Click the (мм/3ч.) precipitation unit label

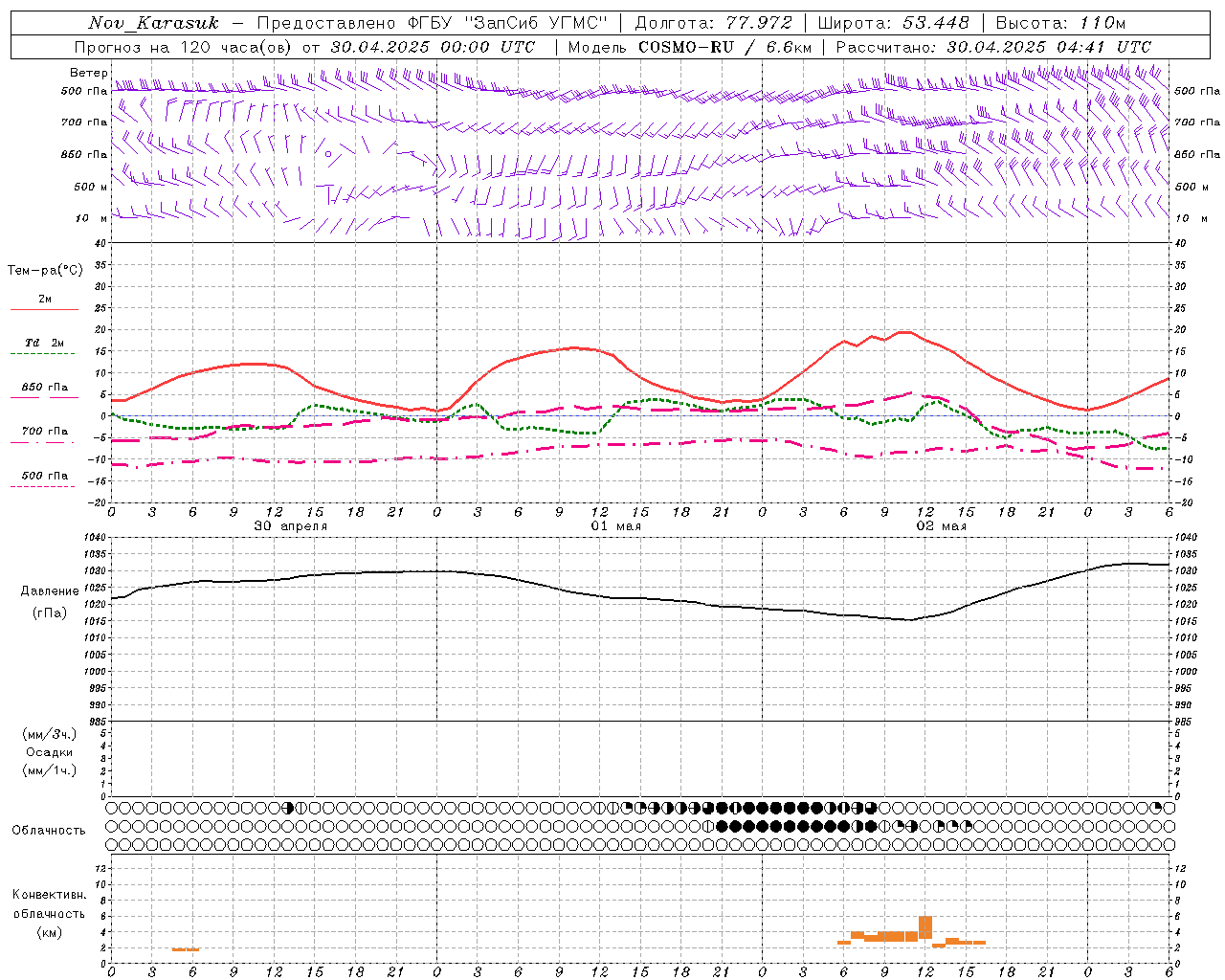click(x=50, y=734)
